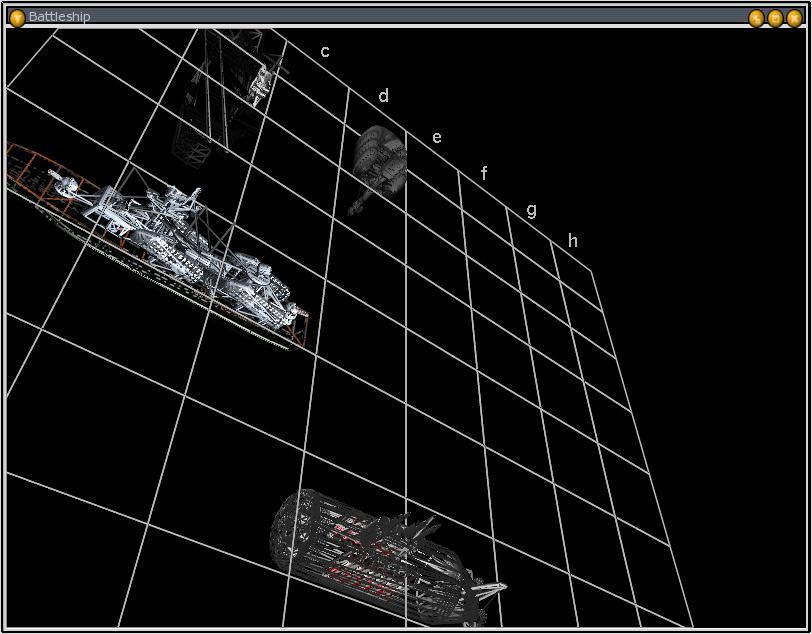This screenshot has height=634, width=812.
Task: Select column label "g"
Action: point(531,211)
